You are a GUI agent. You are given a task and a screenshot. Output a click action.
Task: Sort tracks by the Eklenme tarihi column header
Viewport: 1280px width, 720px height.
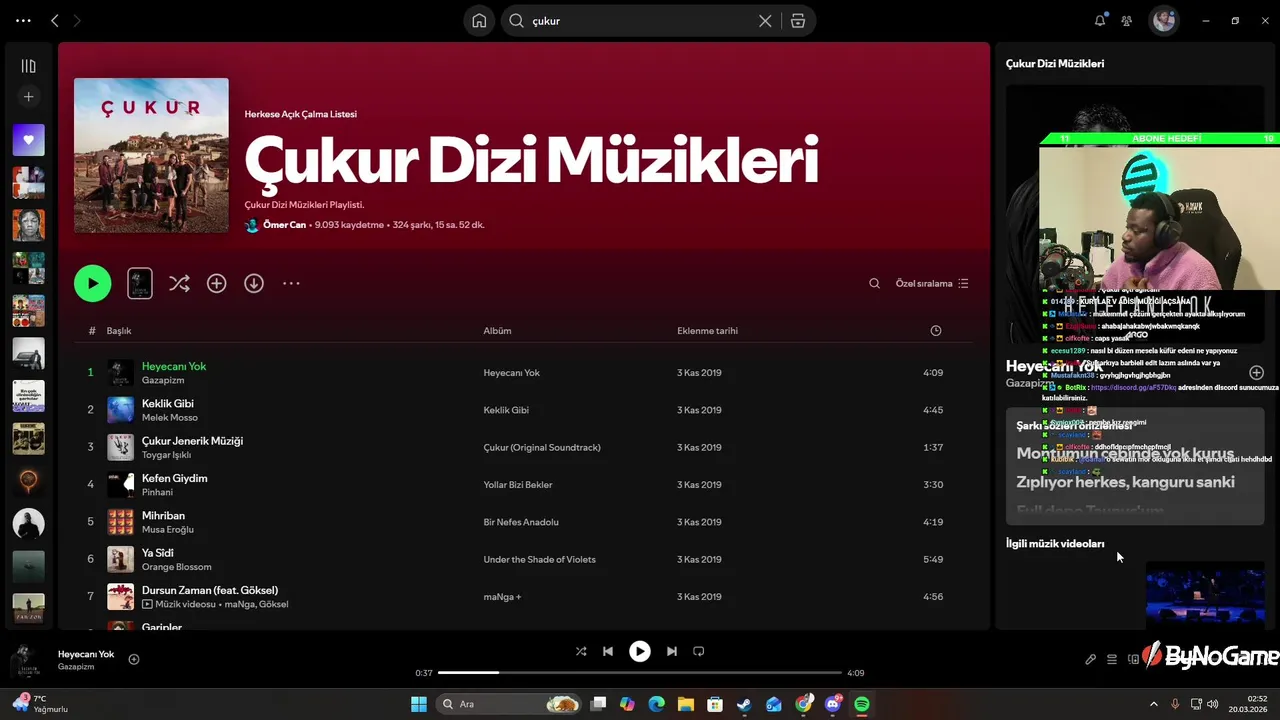coord(707,331)
